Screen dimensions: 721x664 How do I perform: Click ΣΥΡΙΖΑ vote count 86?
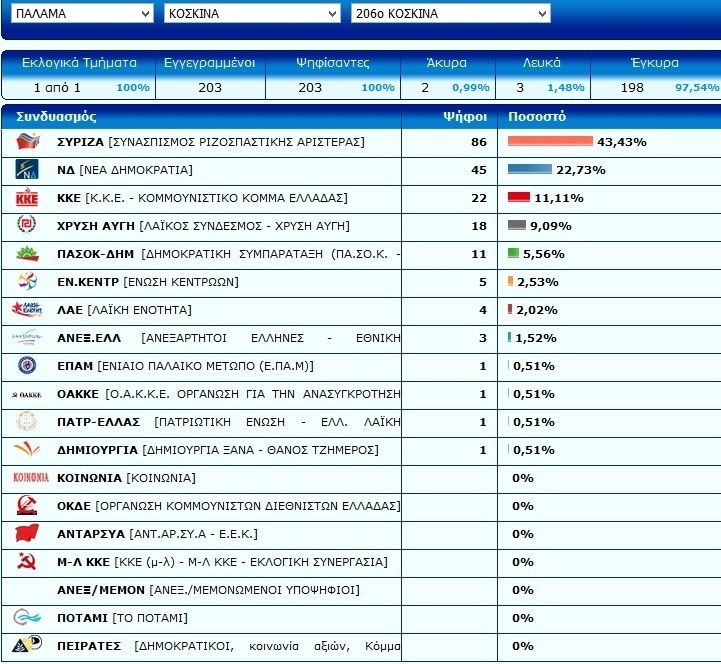coord(479,142)
